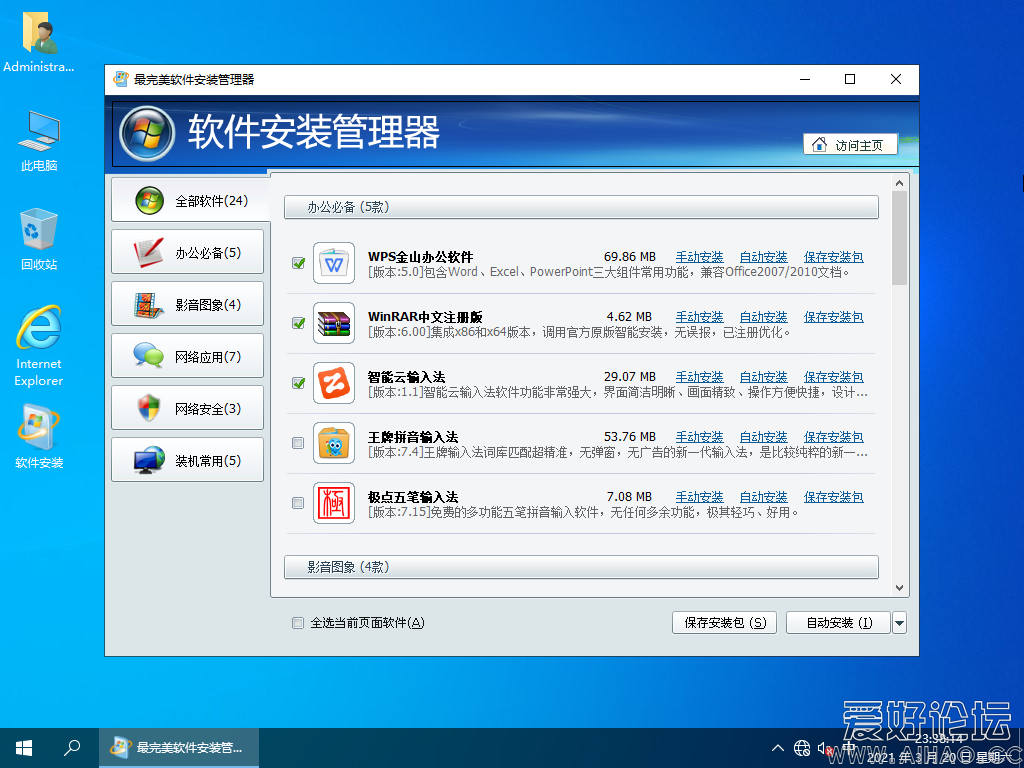1024x768 pixels.
Task: Click 保存安装包 link for WinRAR中文注册版
Action: (x=833, y=317)
